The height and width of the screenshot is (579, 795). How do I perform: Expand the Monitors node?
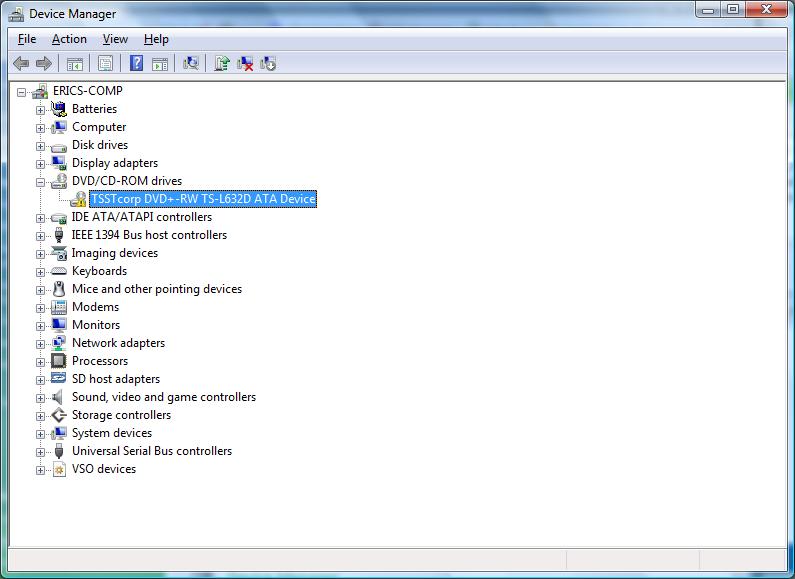[40, 326]
